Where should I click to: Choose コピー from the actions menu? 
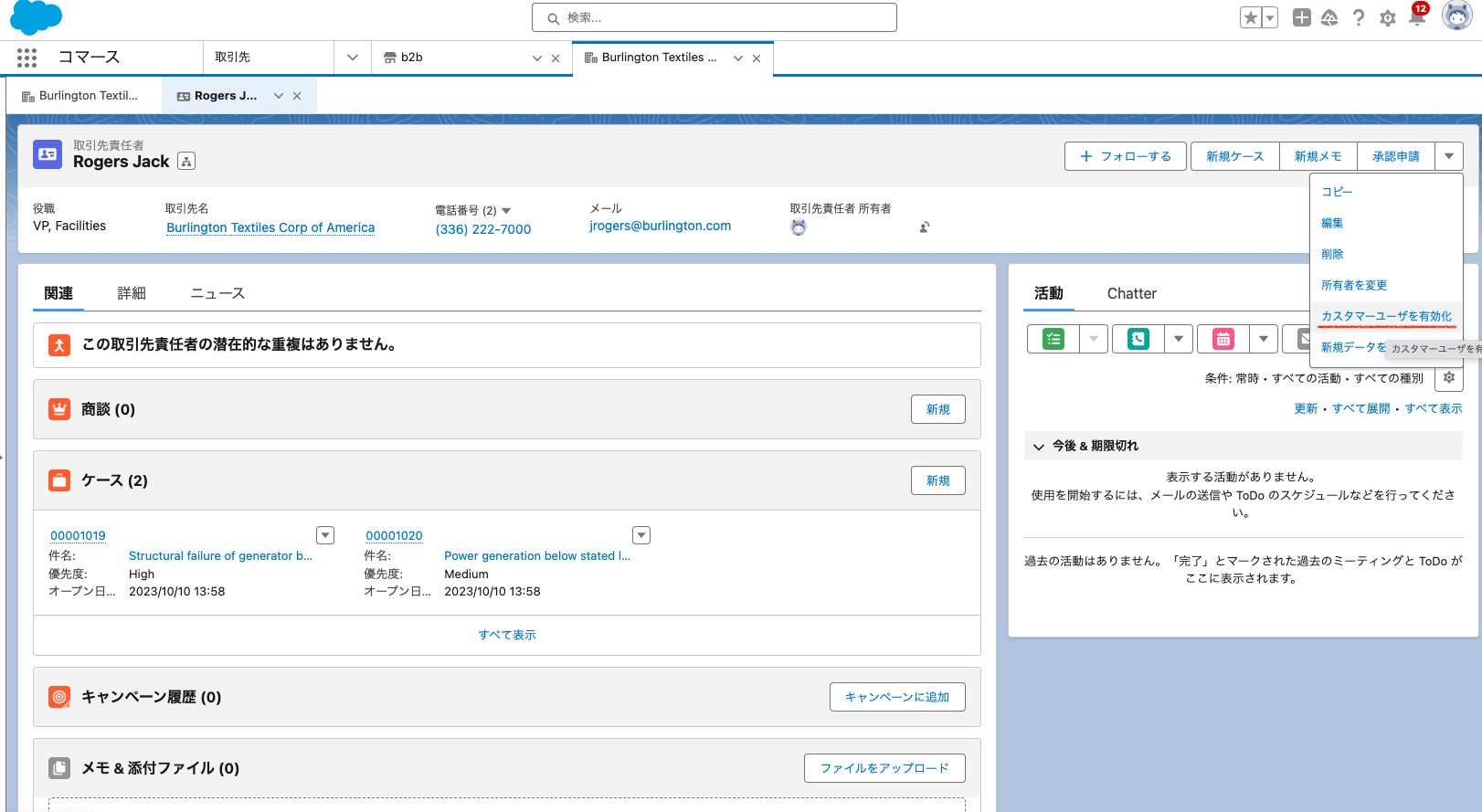(x=1337, y=192)
